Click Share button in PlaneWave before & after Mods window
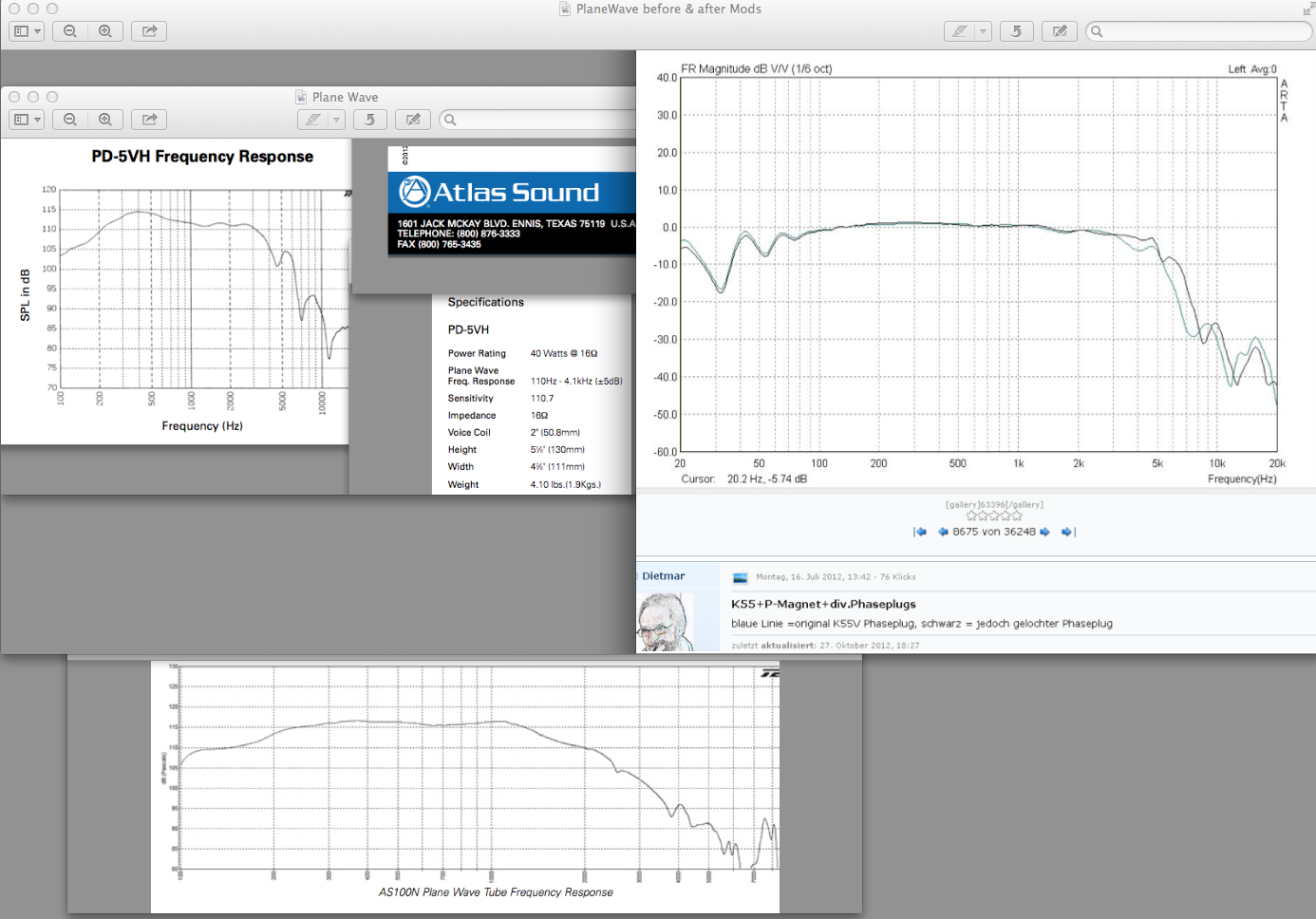The width and height of the screenshot is (1316, 919). 149,31
